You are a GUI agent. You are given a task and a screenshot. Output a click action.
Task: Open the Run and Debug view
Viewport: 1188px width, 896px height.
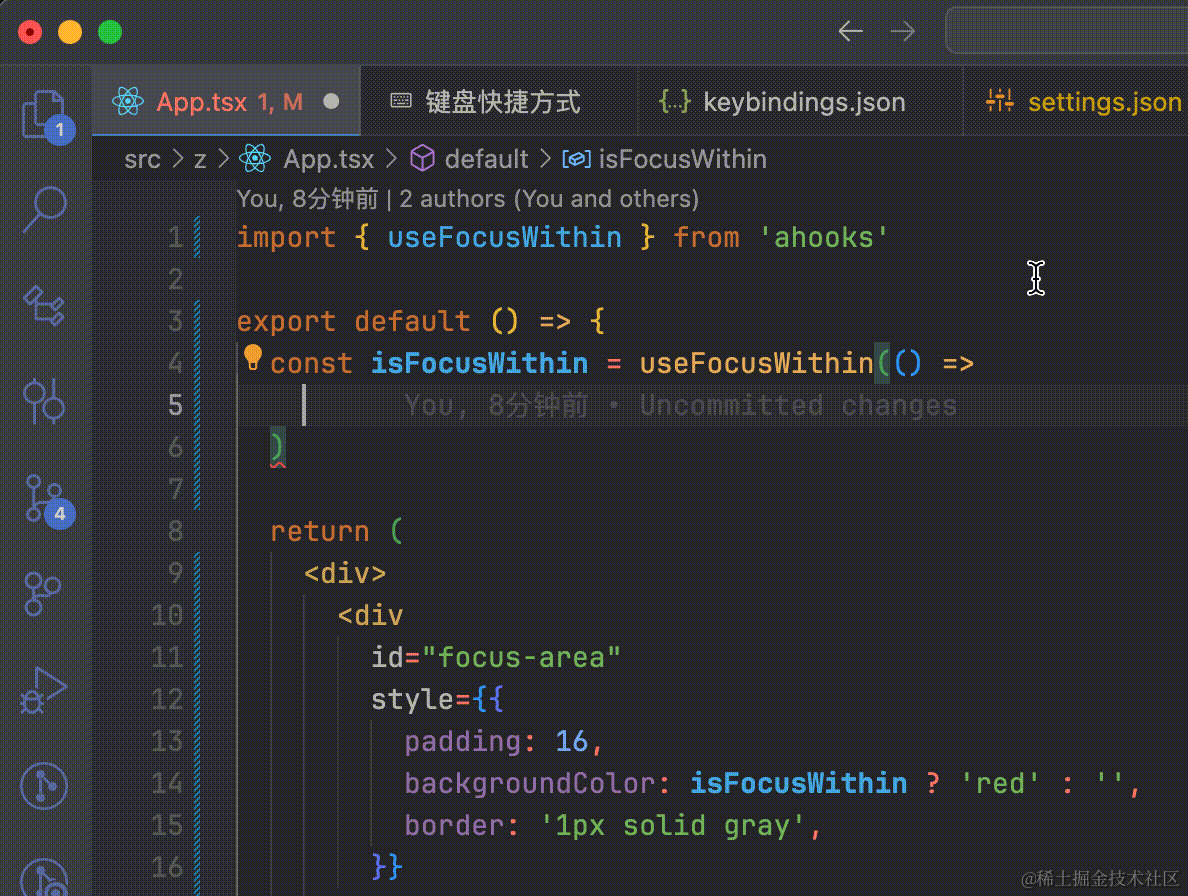coord(45,690)
